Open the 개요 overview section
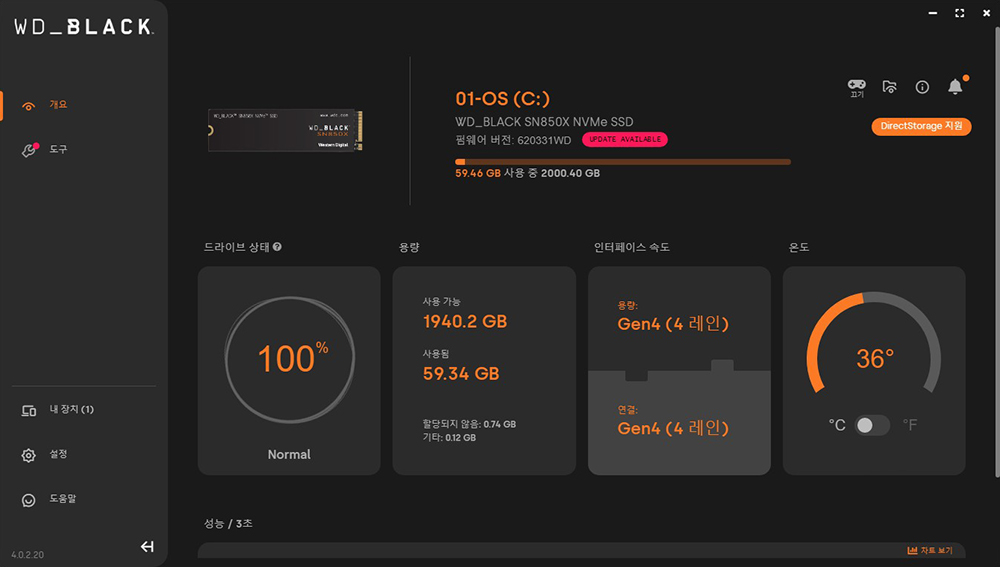The height and width of the screenshot is (567, 1000). 58,105
